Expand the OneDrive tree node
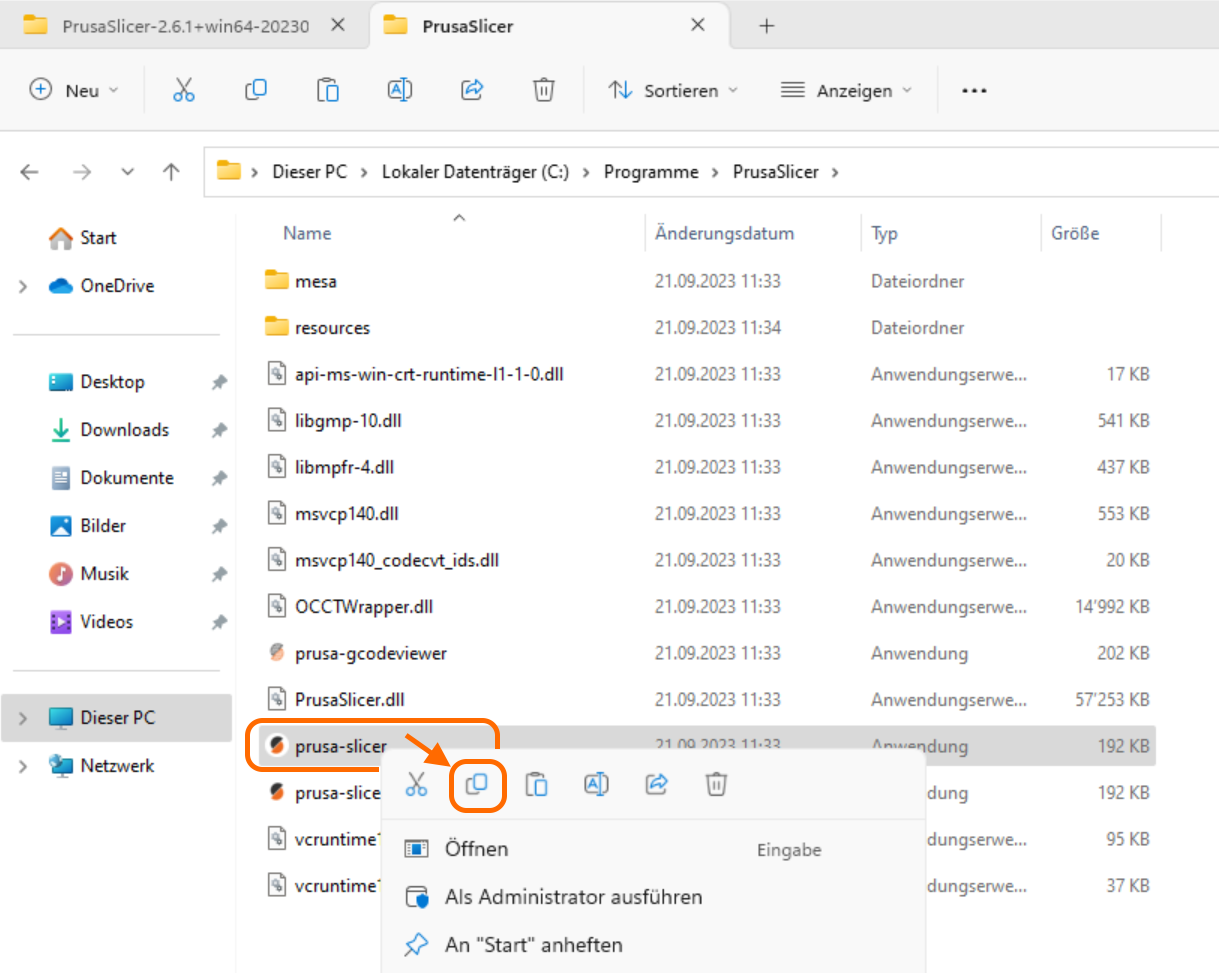The width and height of the screenshot is (1219, 973). click(x=23, y=287)
